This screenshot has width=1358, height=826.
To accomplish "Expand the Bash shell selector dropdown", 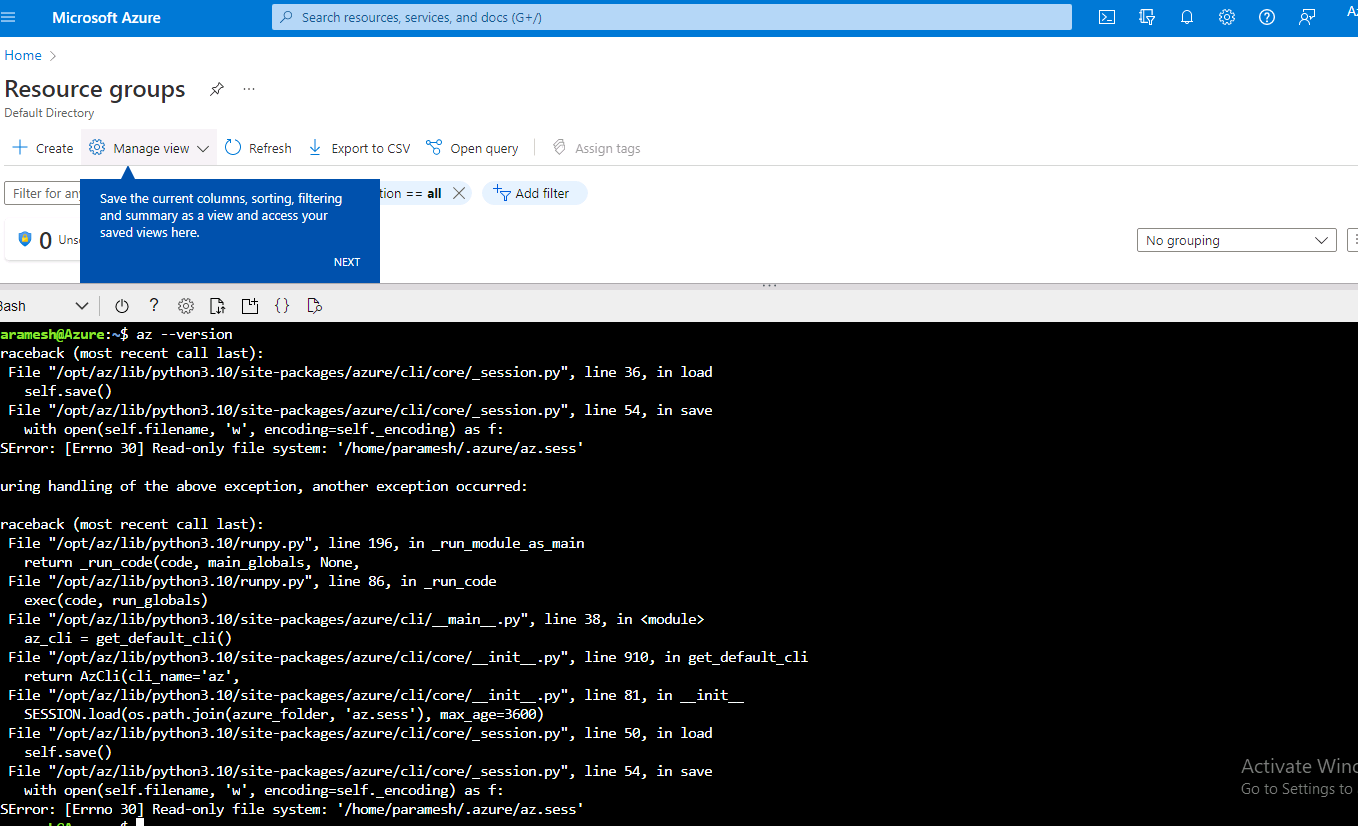I will (x=82, y=305).
